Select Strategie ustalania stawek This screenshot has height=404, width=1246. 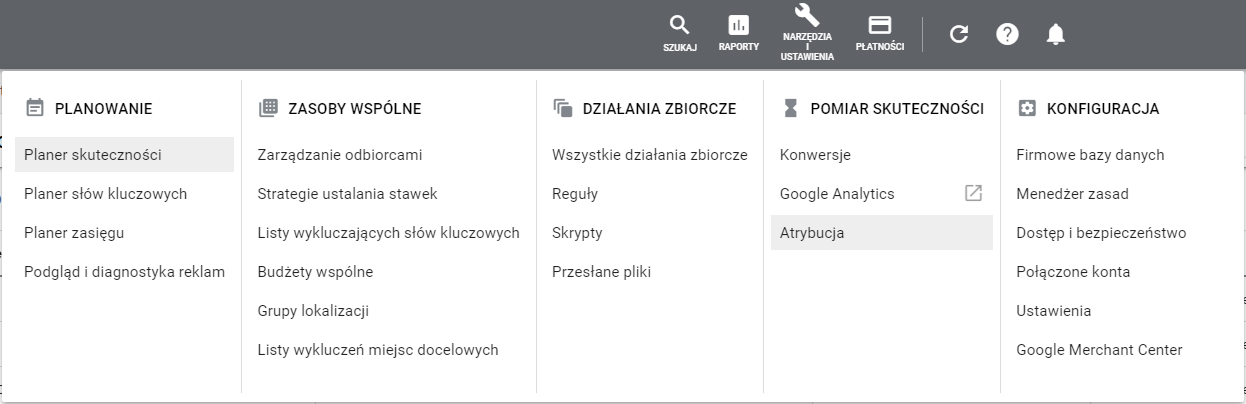(x=347, y=194)
